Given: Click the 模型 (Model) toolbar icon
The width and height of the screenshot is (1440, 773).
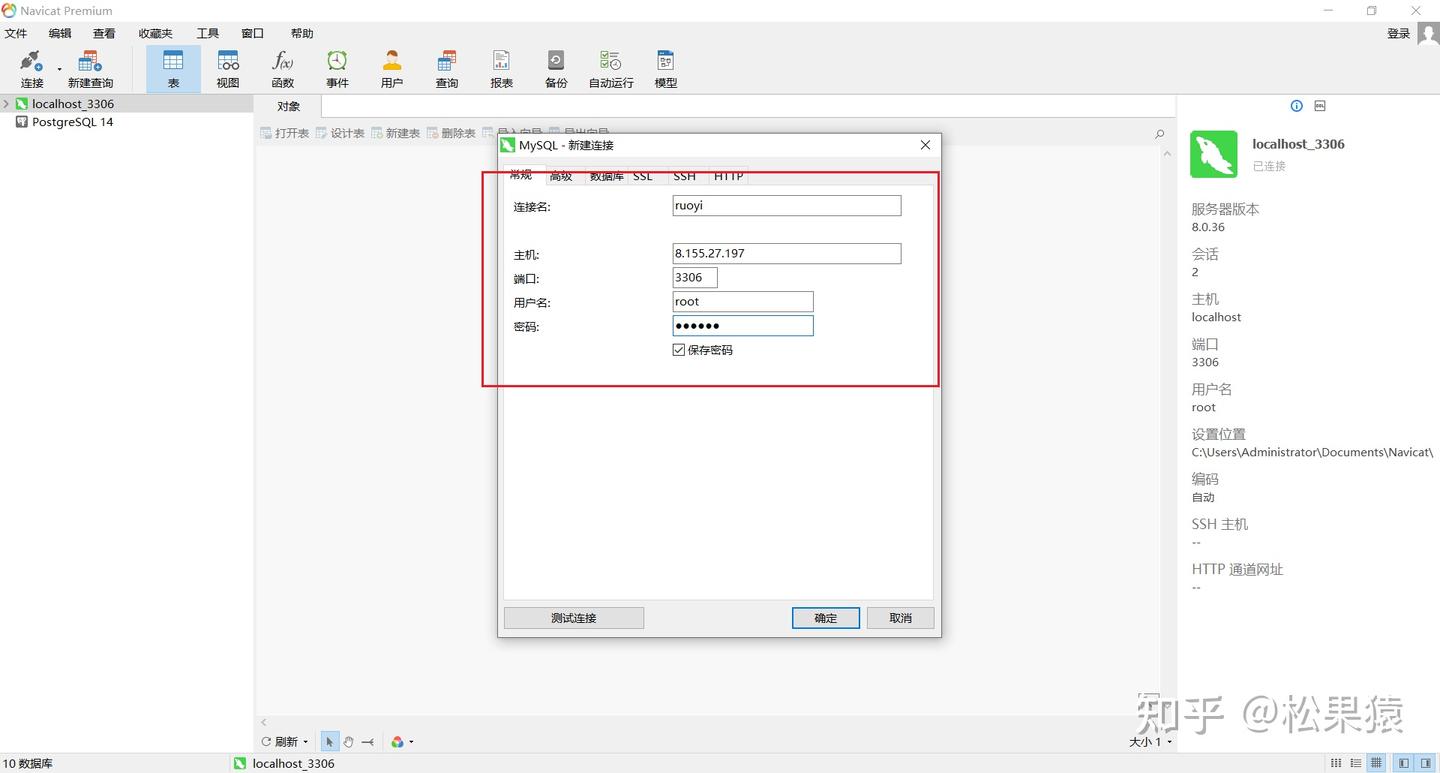Looking at the screenshot, I should (666, 69).
